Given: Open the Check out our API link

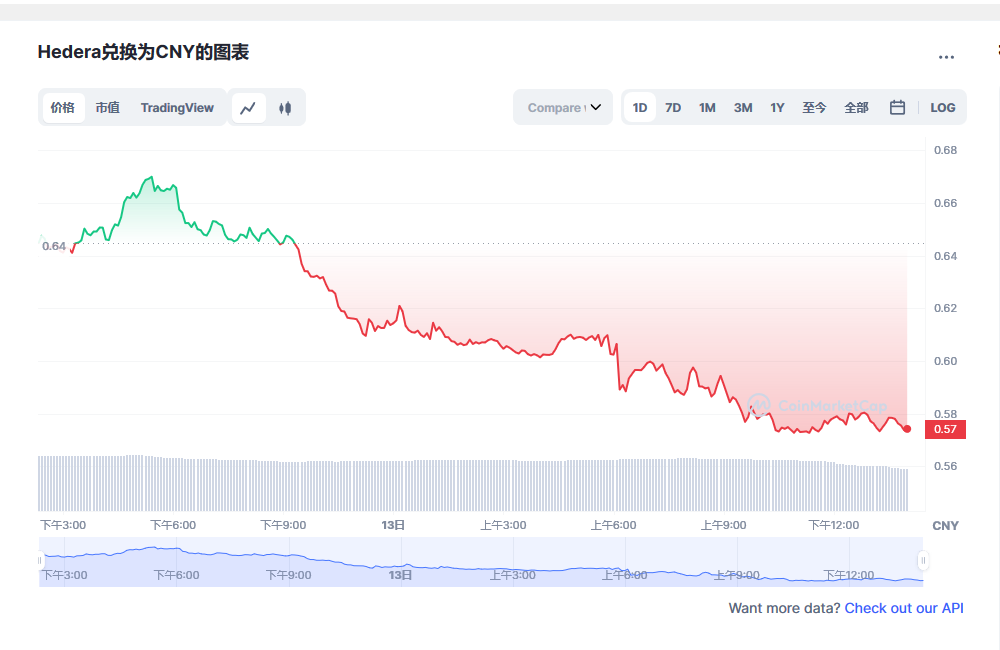Looking at the screenshot, I should [x=904, y=608].
